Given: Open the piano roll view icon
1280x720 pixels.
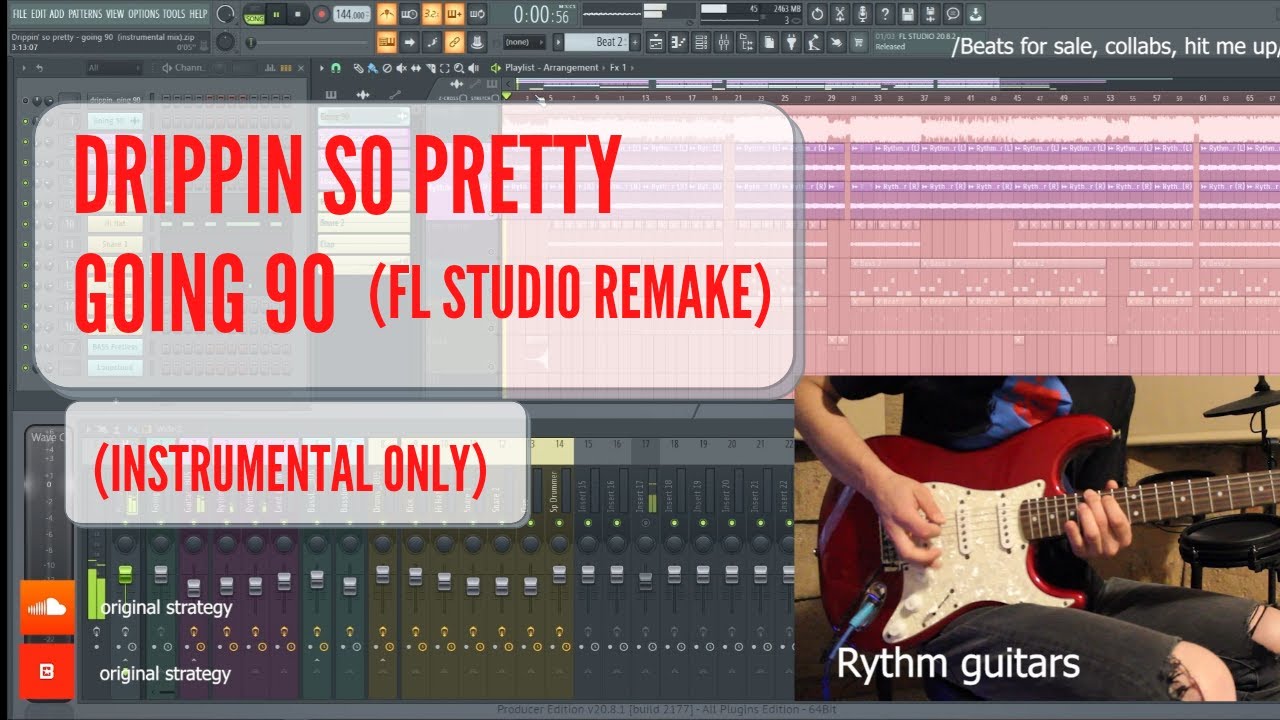Looking at the screenshot, I should pyautogui.click(x=679, y=42).
